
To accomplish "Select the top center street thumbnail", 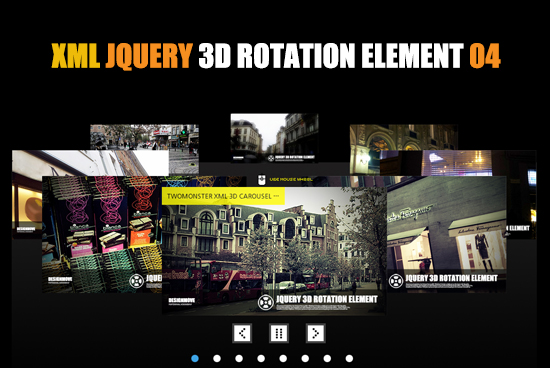I will pos(274,138).
